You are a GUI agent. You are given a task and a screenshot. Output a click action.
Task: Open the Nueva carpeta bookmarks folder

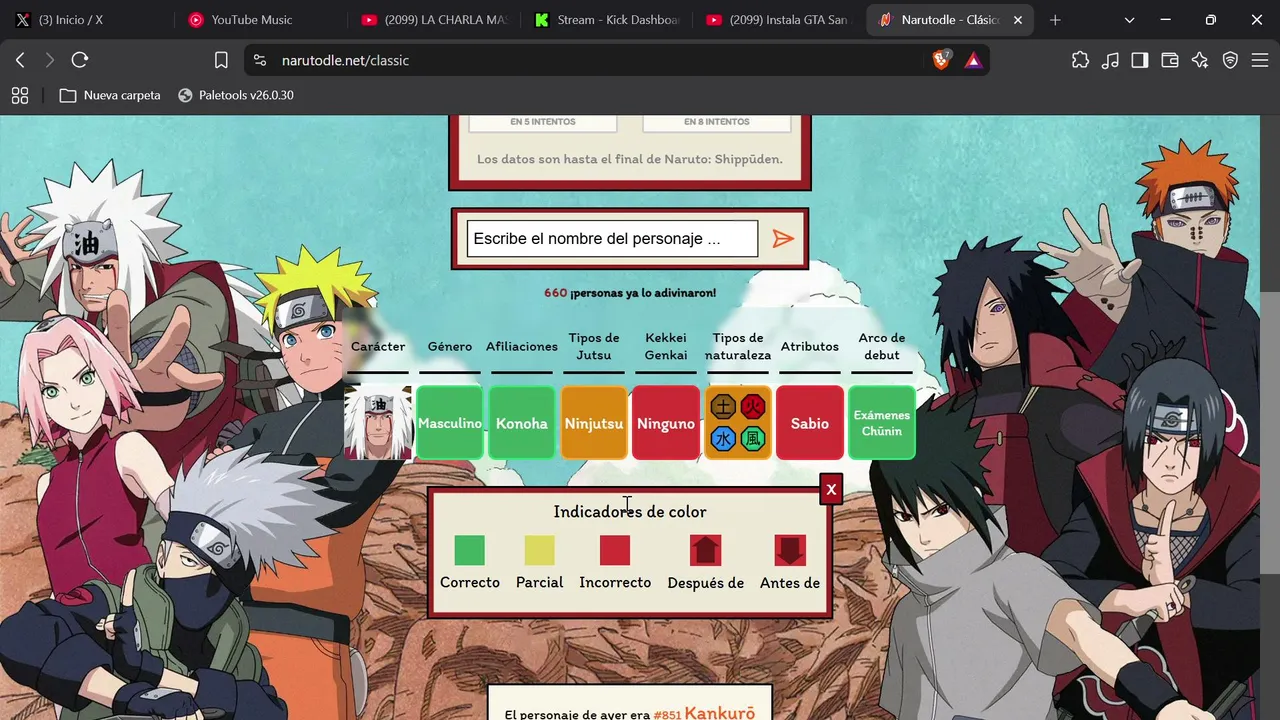[110, 95]
